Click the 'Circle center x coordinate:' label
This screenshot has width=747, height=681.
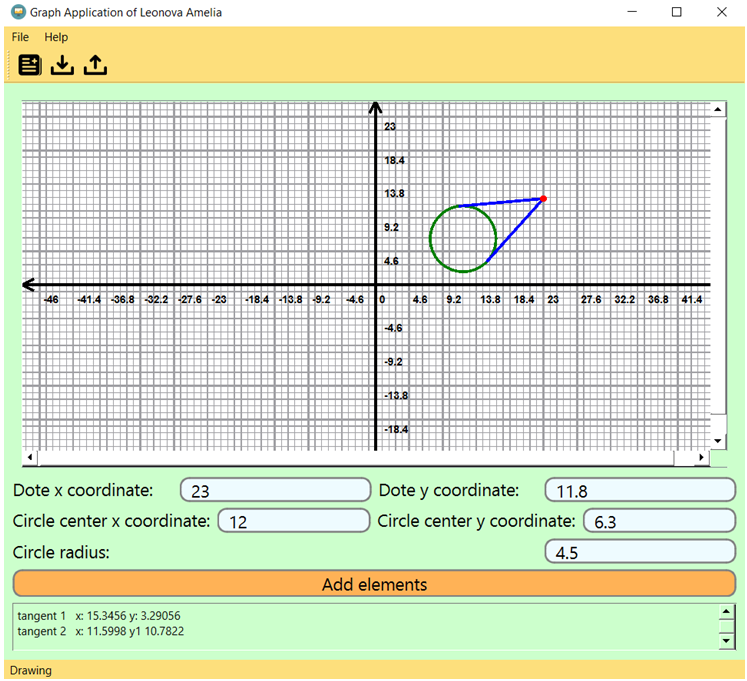pos(111,521)
